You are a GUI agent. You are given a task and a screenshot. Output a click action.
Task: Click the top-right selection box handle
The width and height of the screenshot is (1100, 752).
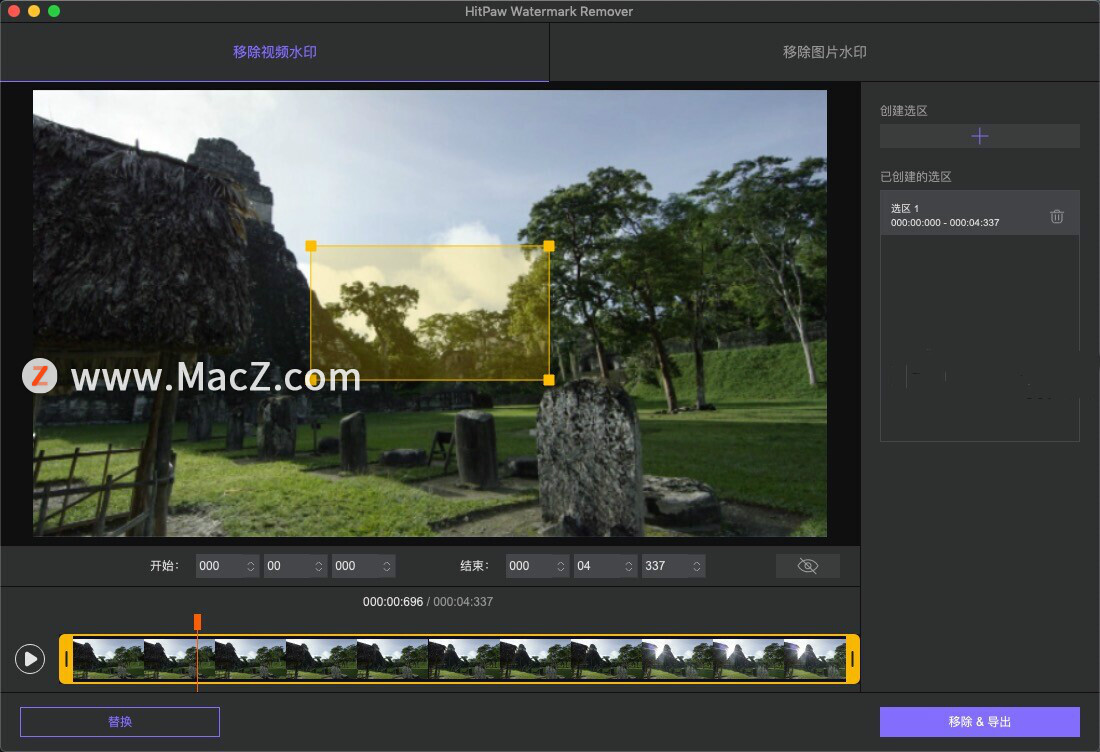click(549, 246)
